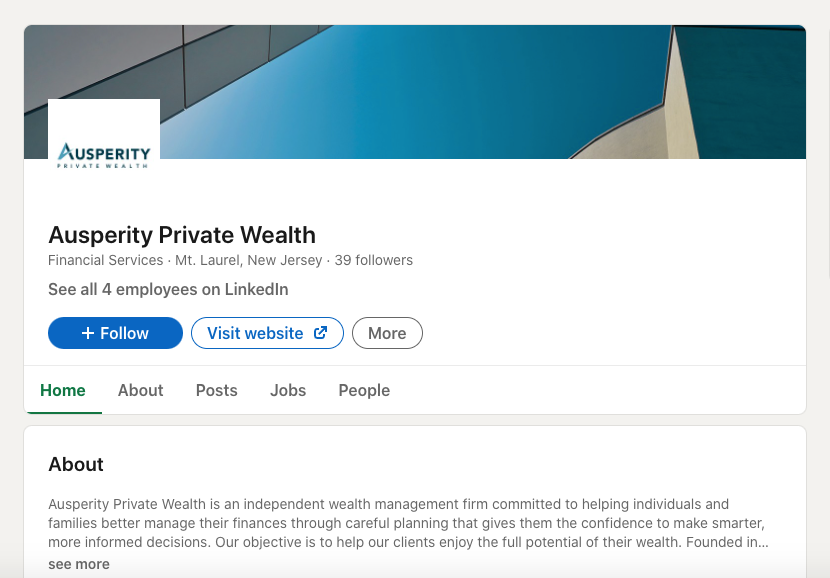Click the Ausperity Private Wealth logo
This screenshot has height=578, width=830.
tap(104, 155)
